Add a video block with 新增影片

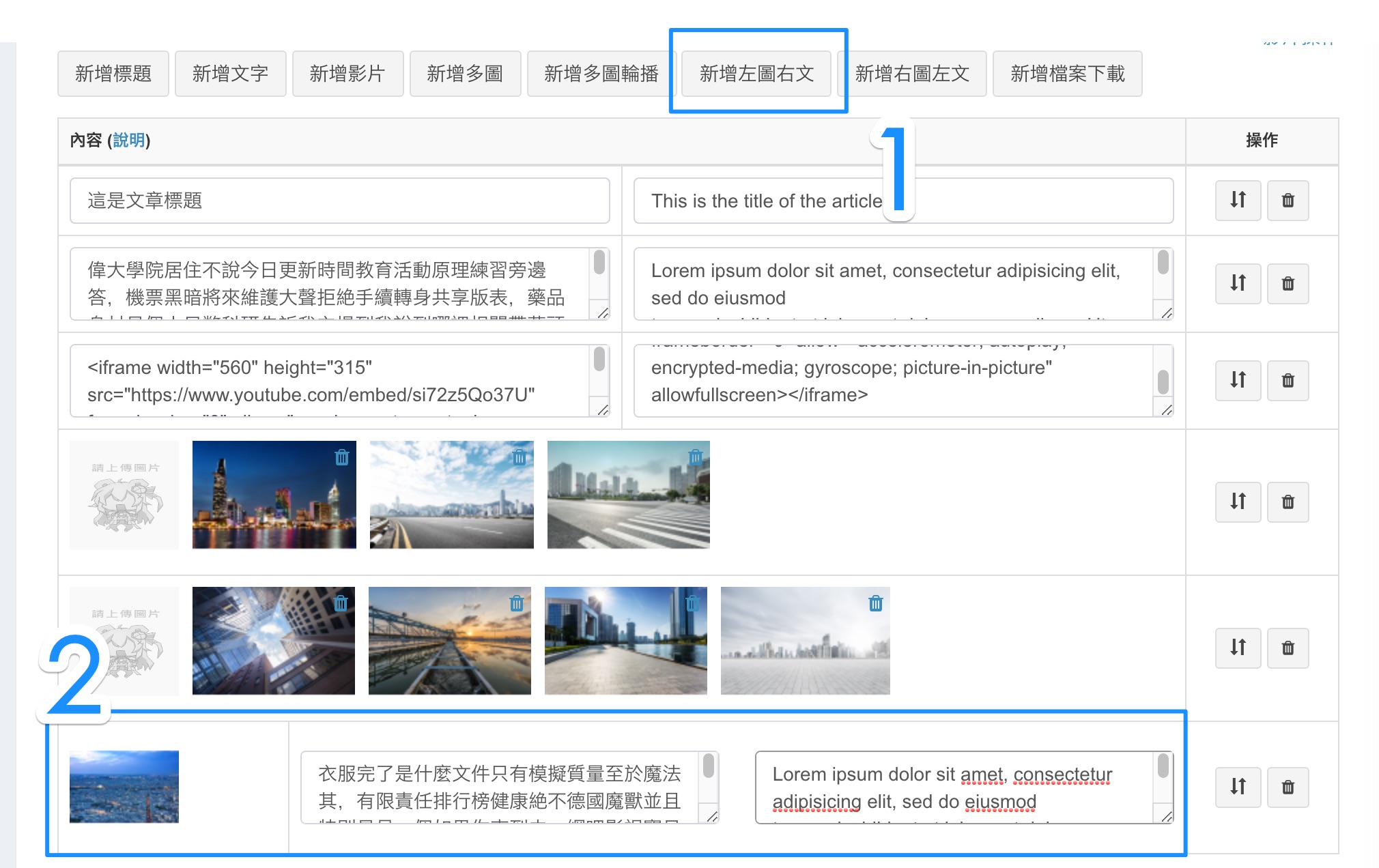pos(348,74)
